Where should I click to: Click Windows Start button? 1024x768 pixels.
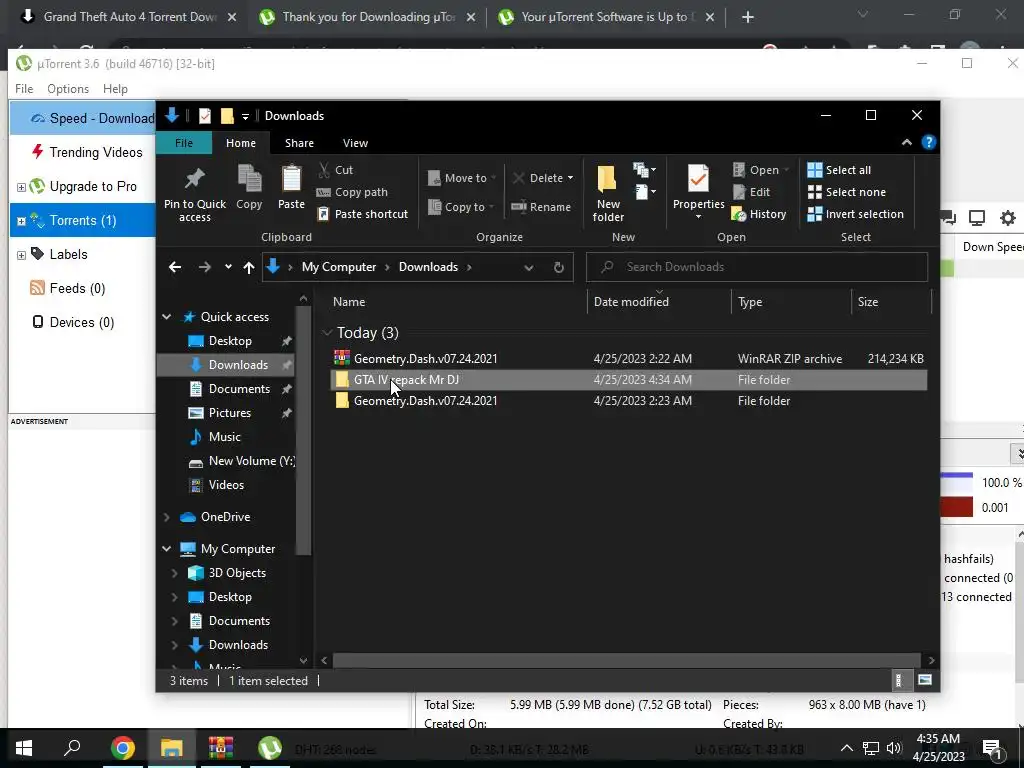coord(24,748)
